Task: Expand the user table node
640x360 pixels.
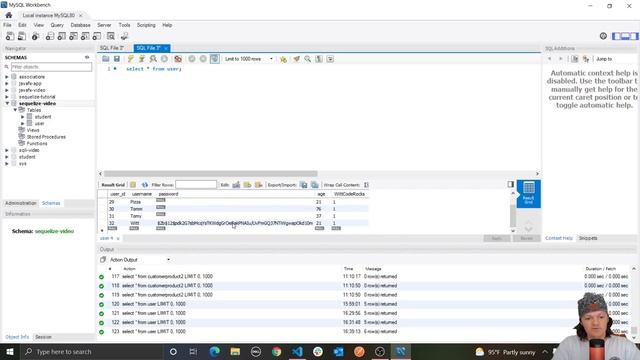Action: click(x=23, y=123)
